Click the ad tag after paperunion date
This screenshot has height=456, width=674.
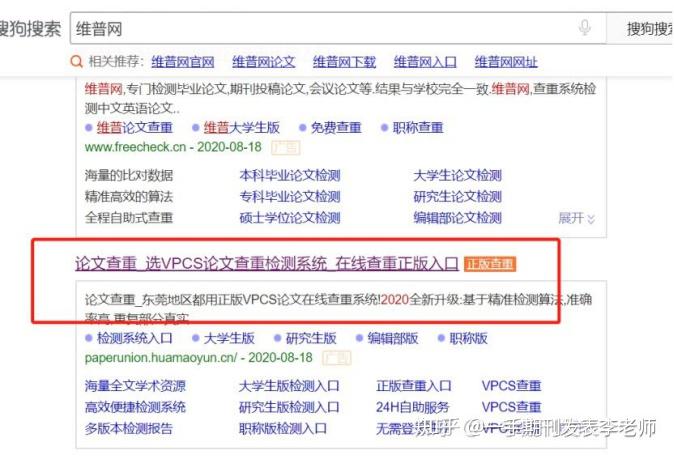tap(337, 358)
